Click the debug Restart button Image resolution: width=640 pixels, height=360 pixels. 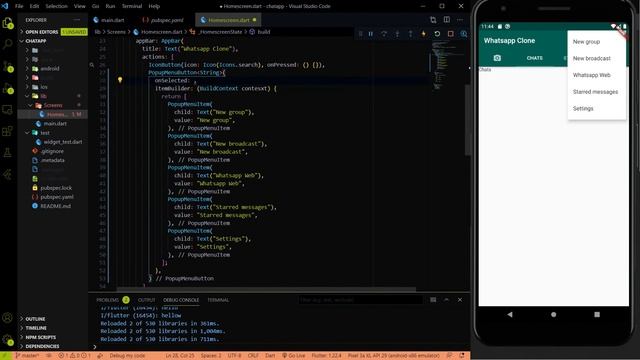click(437, 34)
